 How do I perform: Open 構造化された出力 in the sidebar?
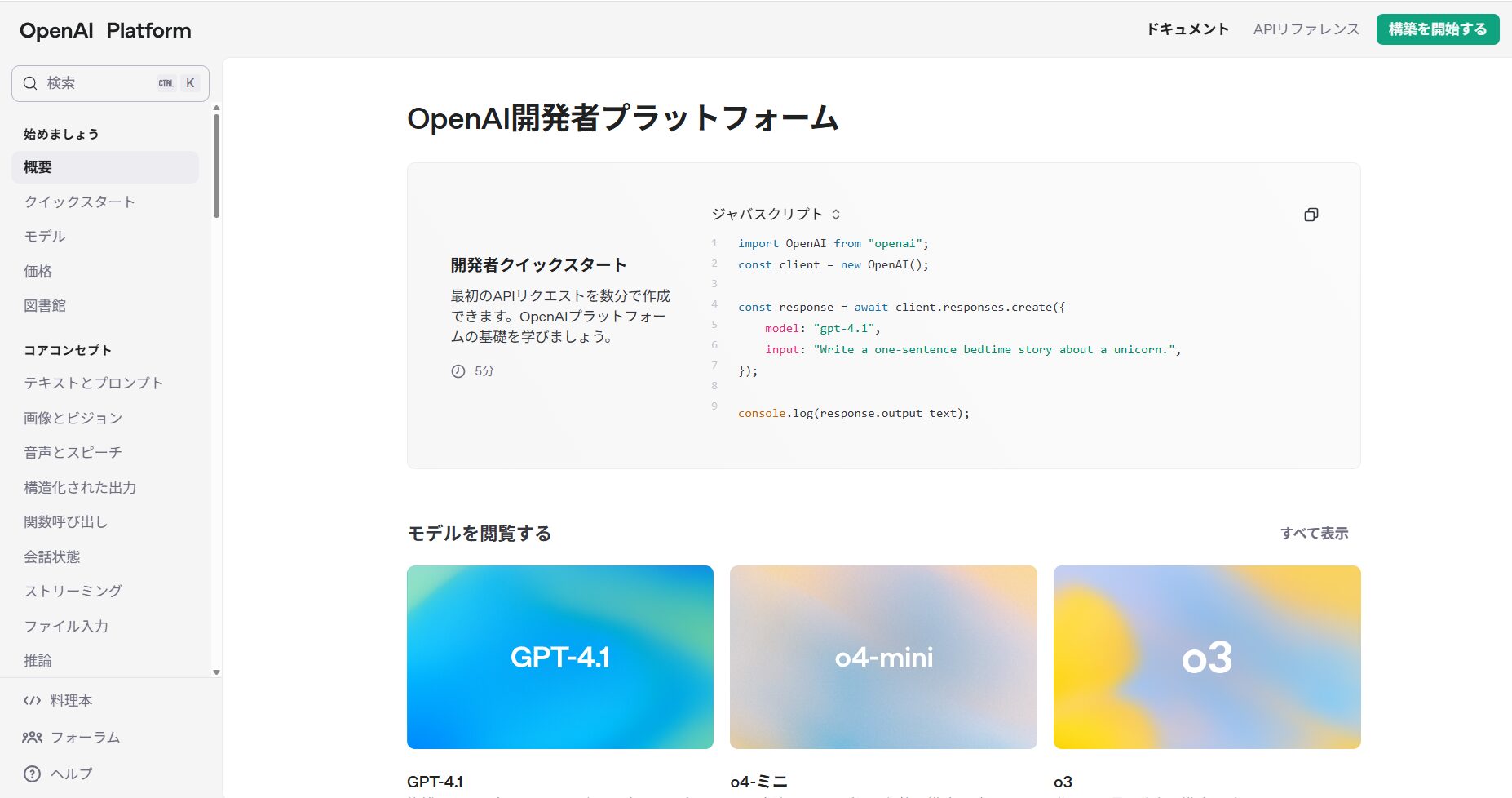click(105, 487)
